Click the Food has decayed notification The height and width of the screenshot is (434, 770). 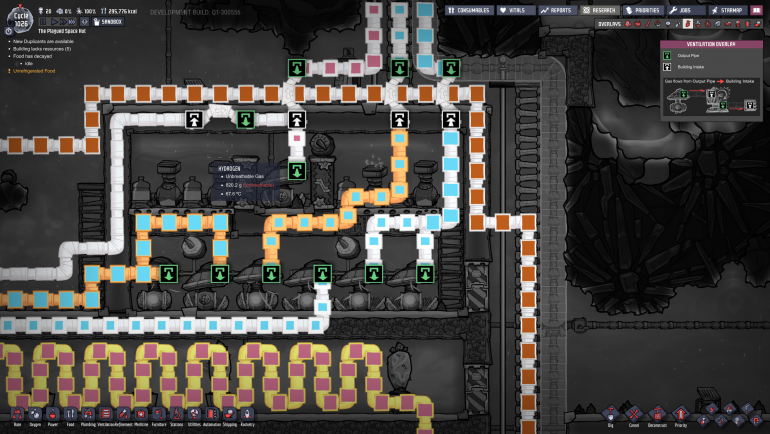click(x=32, y=56)
